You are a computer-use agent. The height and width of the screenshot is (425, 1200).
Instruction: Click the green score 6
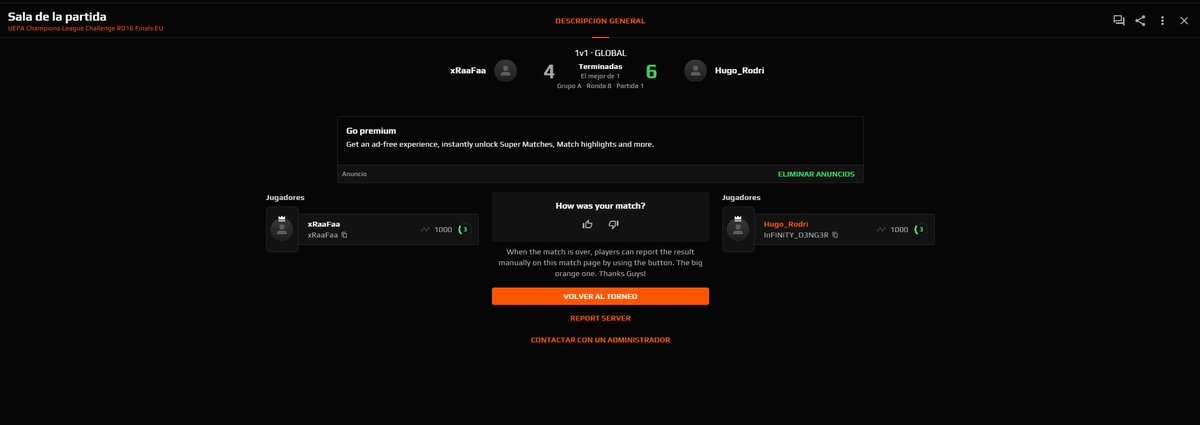click(651, 72)
